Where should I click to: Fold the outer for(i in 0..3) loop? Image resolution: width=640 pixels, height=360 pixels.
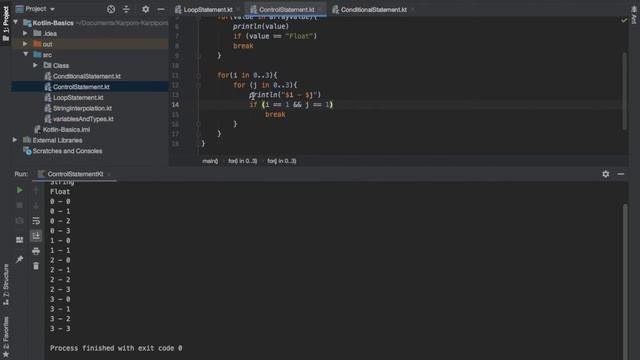[x=198, y=76]
